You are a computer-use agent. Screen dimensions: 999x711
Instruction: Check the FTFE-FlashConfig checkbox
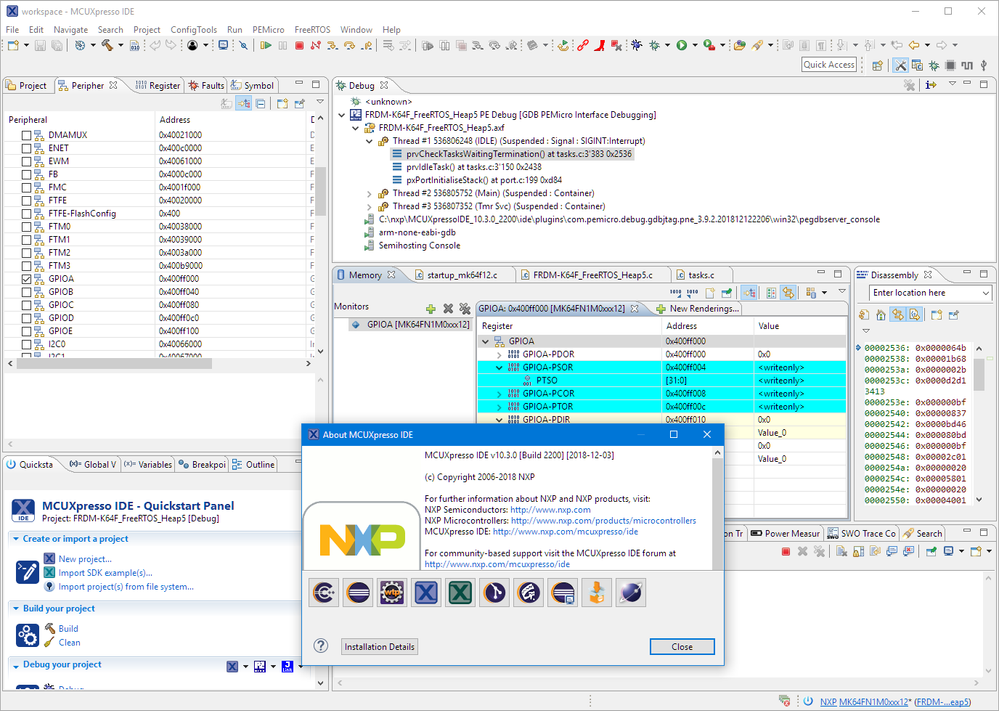coord(26,213)
